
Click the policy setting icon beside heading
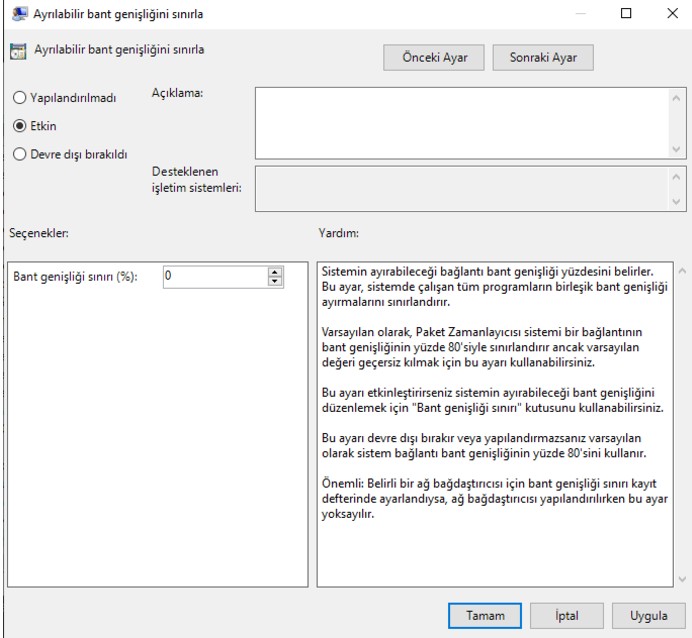[18, 51]
